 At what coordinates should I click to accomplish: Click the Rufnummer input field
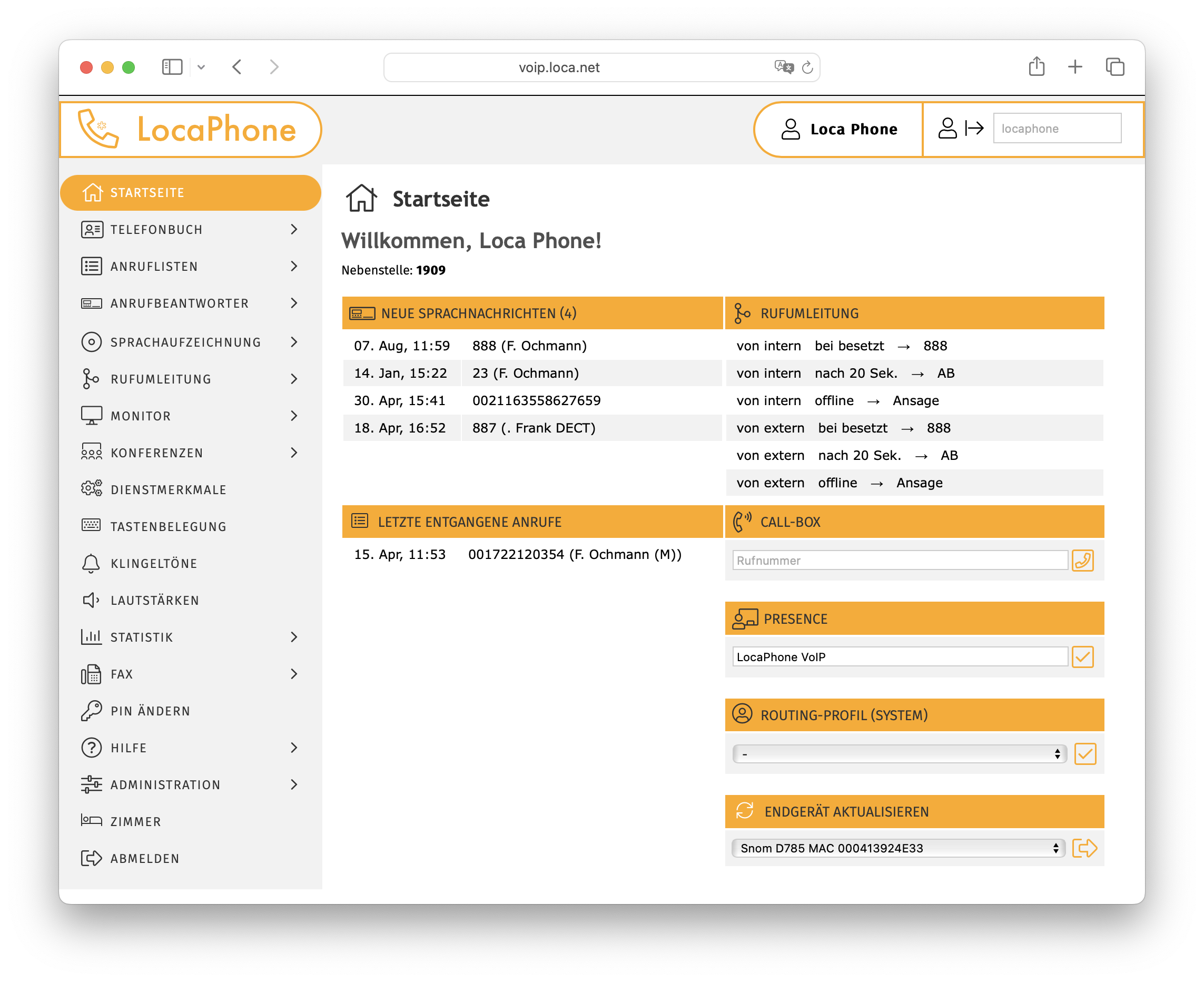(899, 561)
